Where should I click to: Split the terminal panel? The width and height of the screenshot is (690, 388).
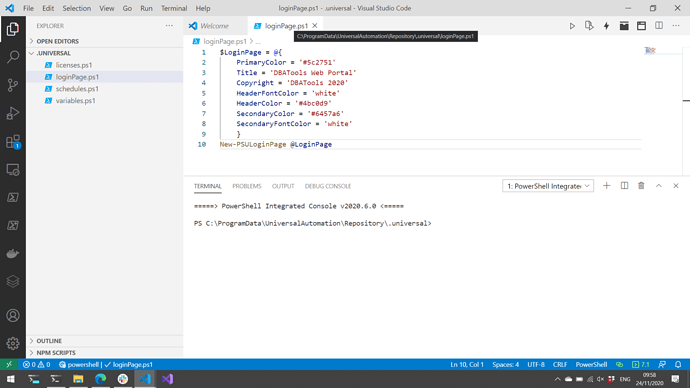click(x=624, y=186)
